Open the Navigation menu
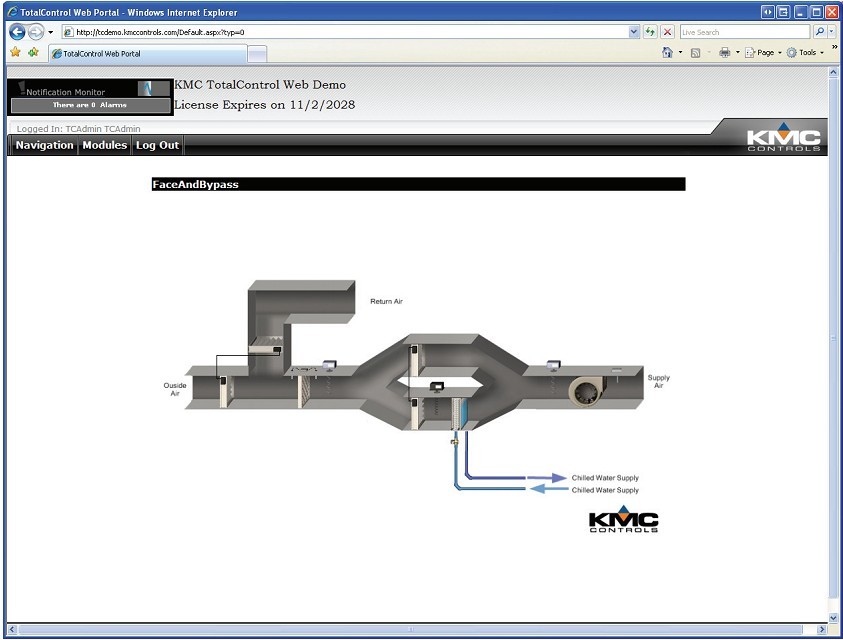This screenshot has width=843, height=640. tap(44, 145)
